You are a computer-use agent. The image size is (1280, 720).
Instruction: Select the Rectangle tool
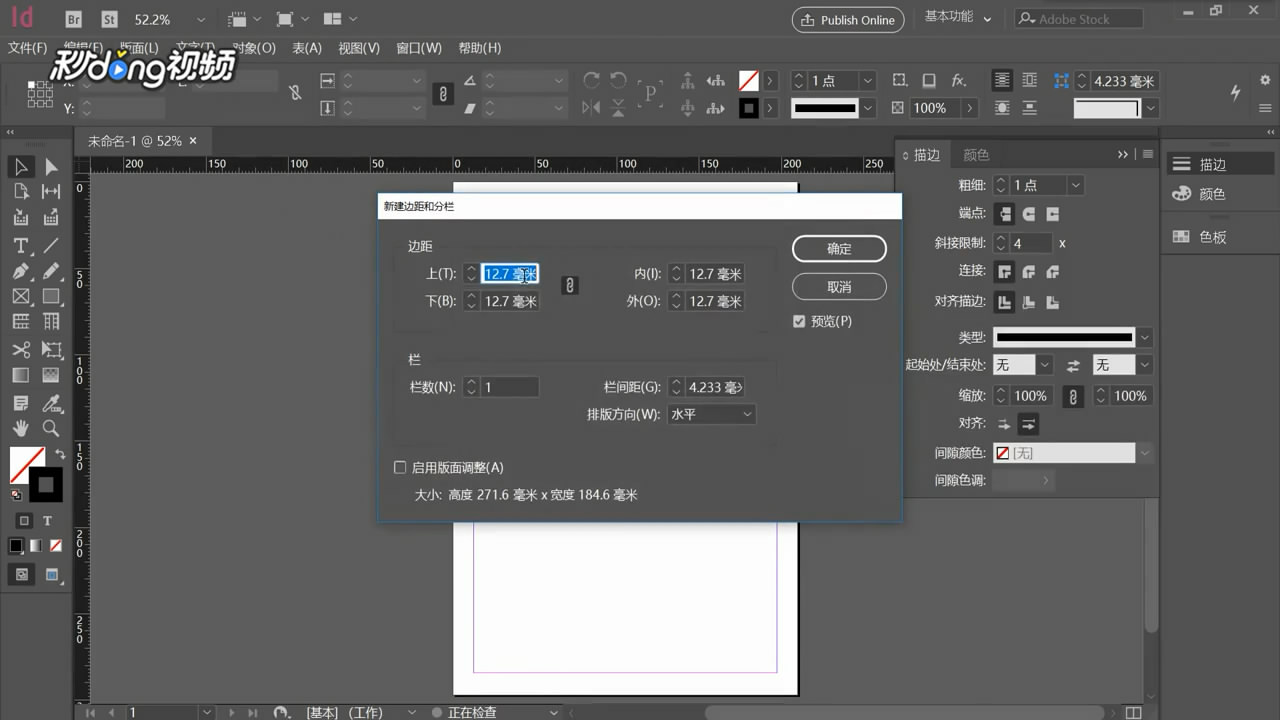click(x=51, y=296)
